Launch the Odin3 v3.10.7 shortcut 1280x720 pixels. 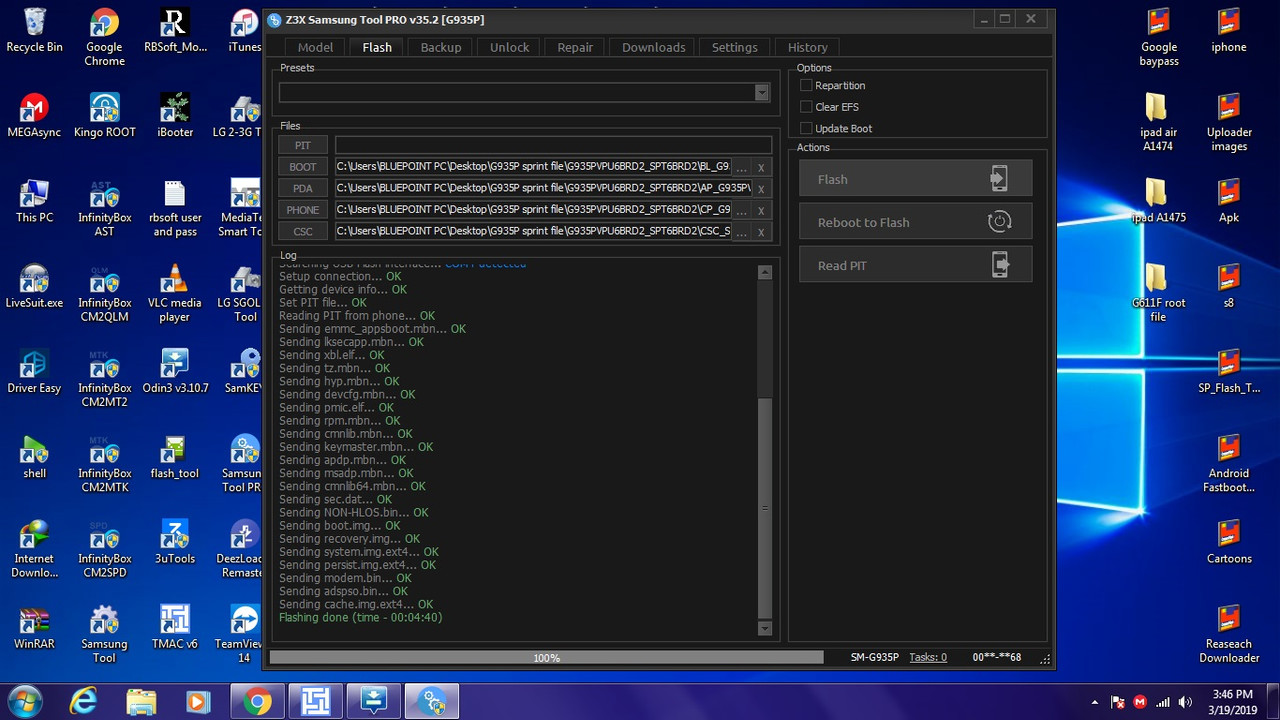[175, 371]
